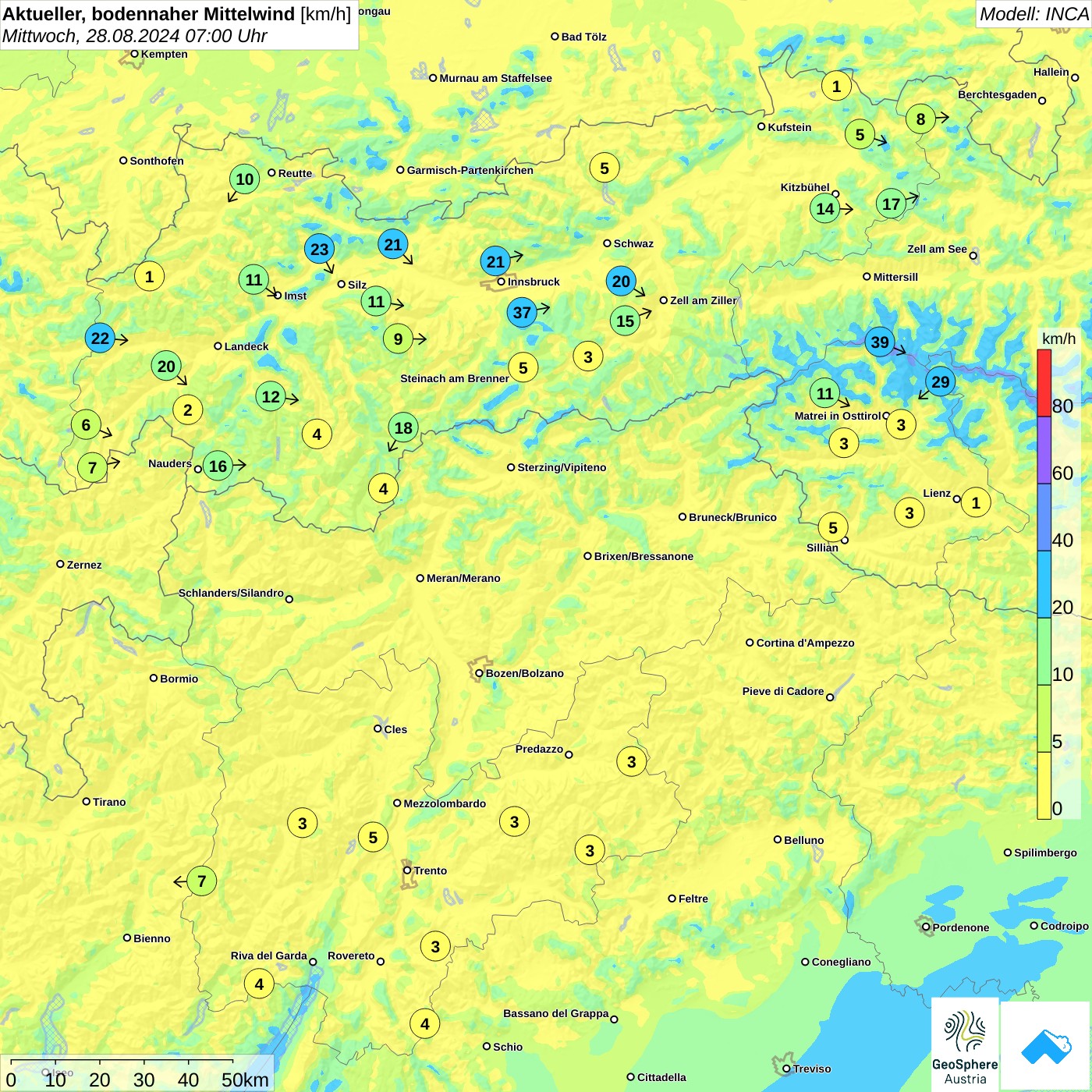Click the Bozen/Bolzano city label
The height and width of the screenshot is (1092, 1092).
point(524,673)
